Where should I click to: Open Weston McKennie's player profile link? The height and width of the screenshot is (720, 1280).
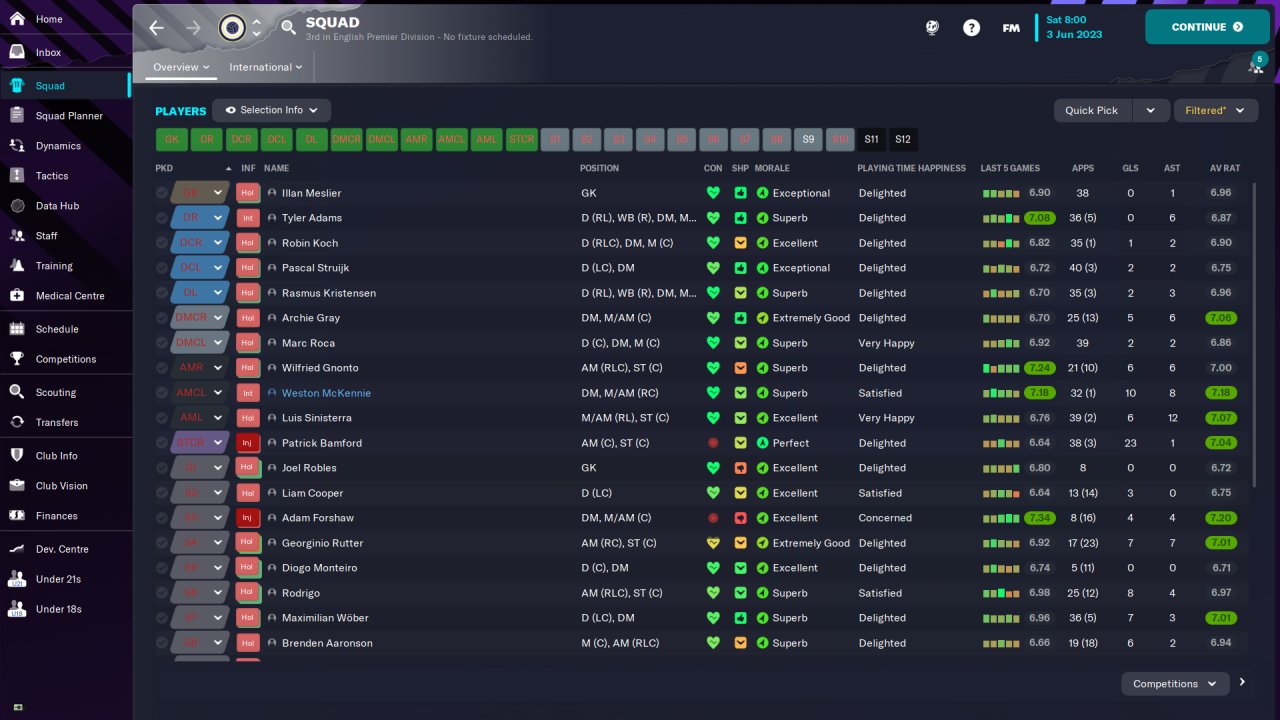[x=326, y=393]
